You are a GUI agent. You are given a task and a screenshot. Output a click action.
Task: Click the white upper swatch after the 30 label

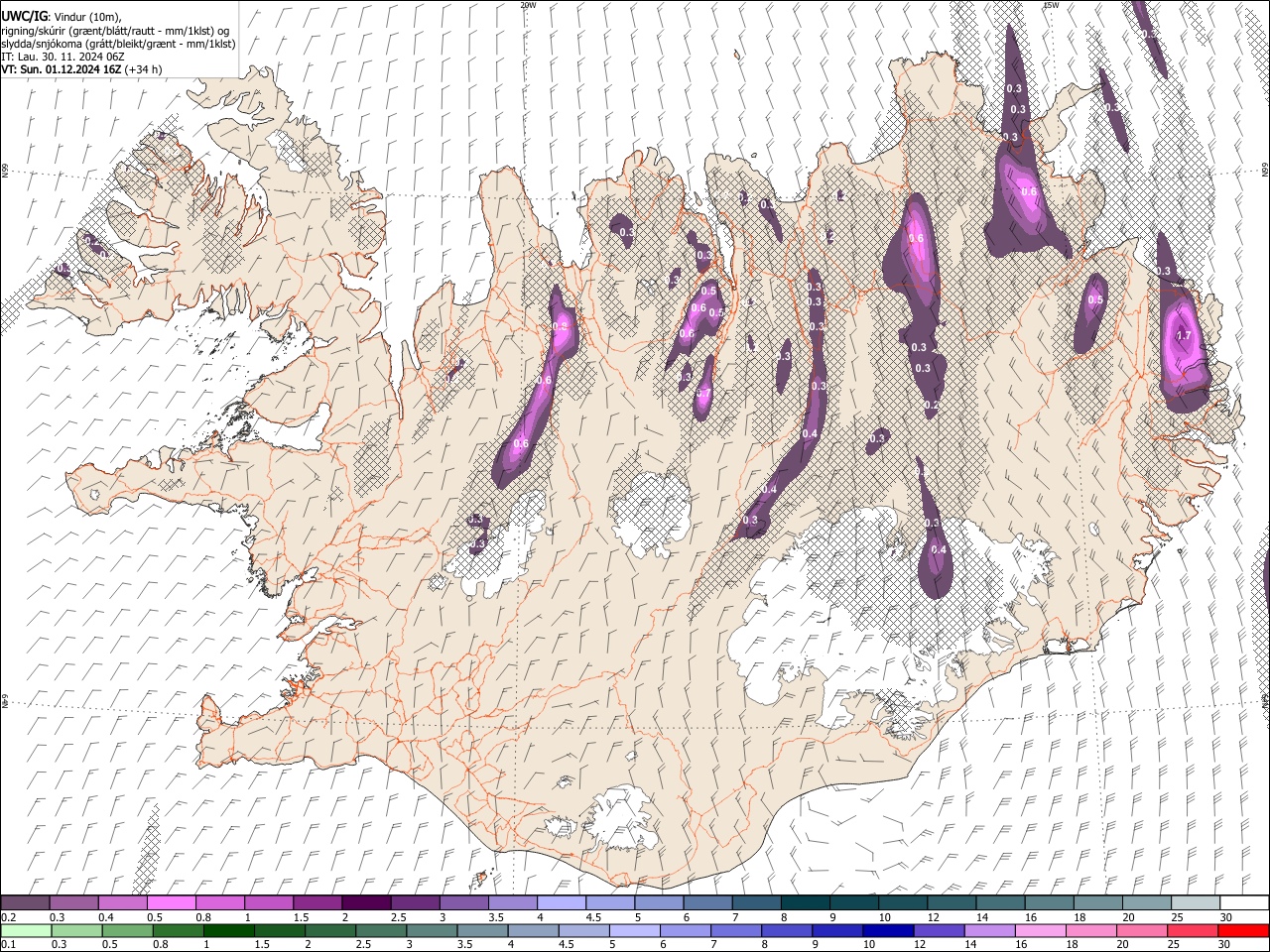pos(1243,902)
